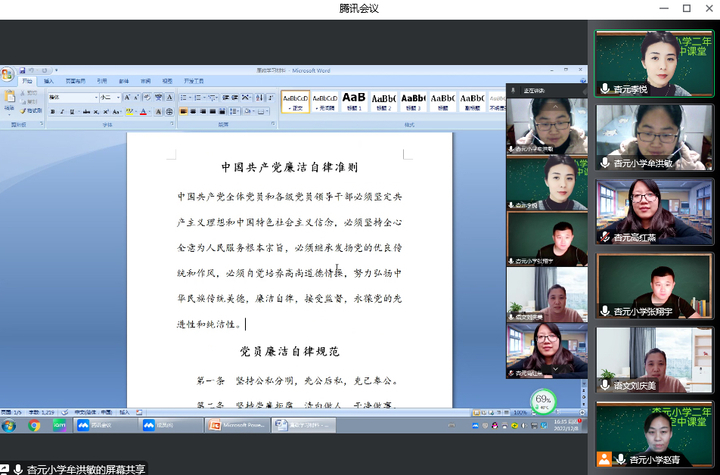The image size is (720, 475).
Task: Switch to the 开始 Home ribbon tab
Action: click(27, 81)
